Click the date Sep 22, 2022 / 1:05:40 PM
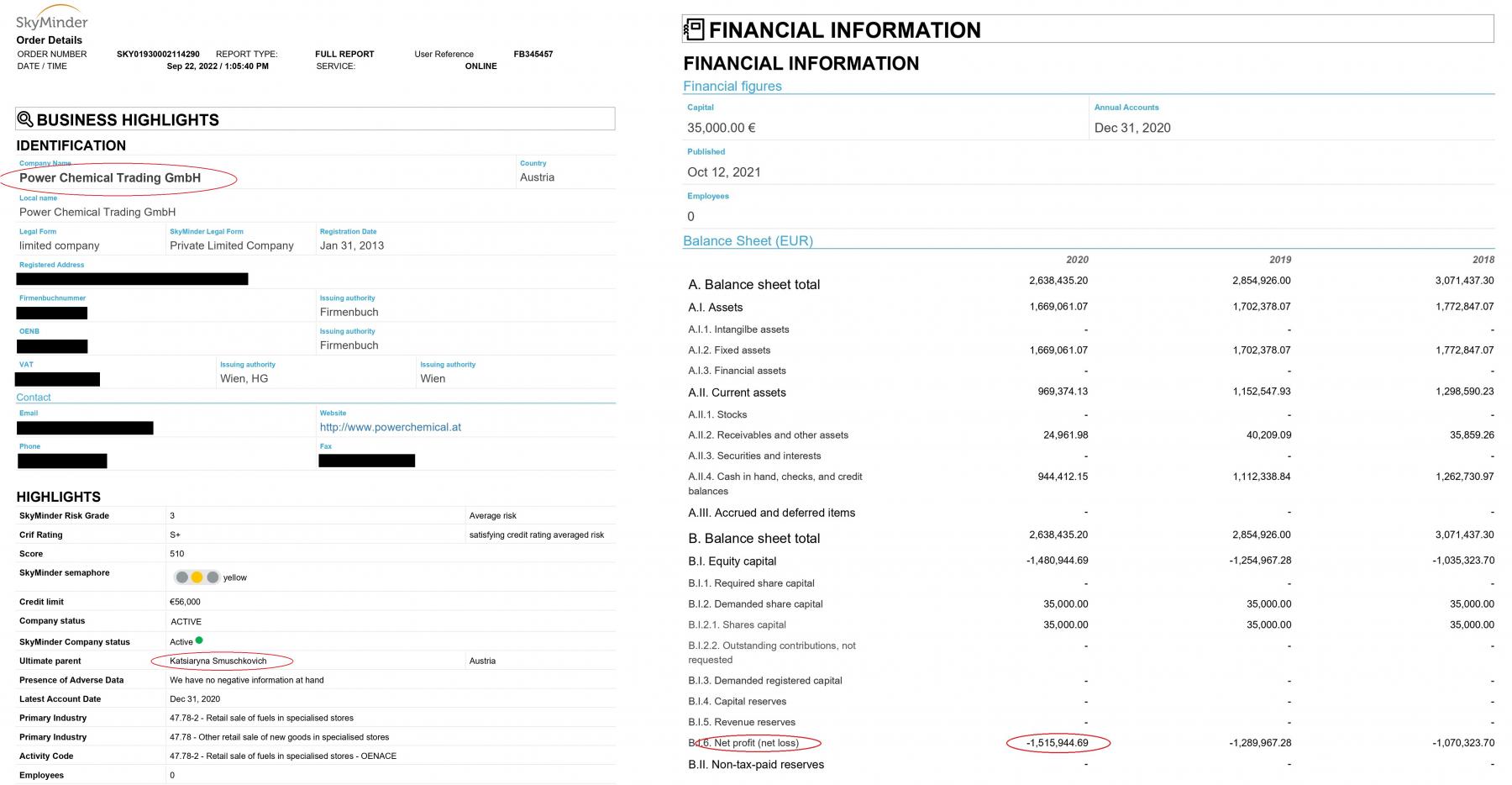This screenshot has width=1512, height=785. [218, 66]
